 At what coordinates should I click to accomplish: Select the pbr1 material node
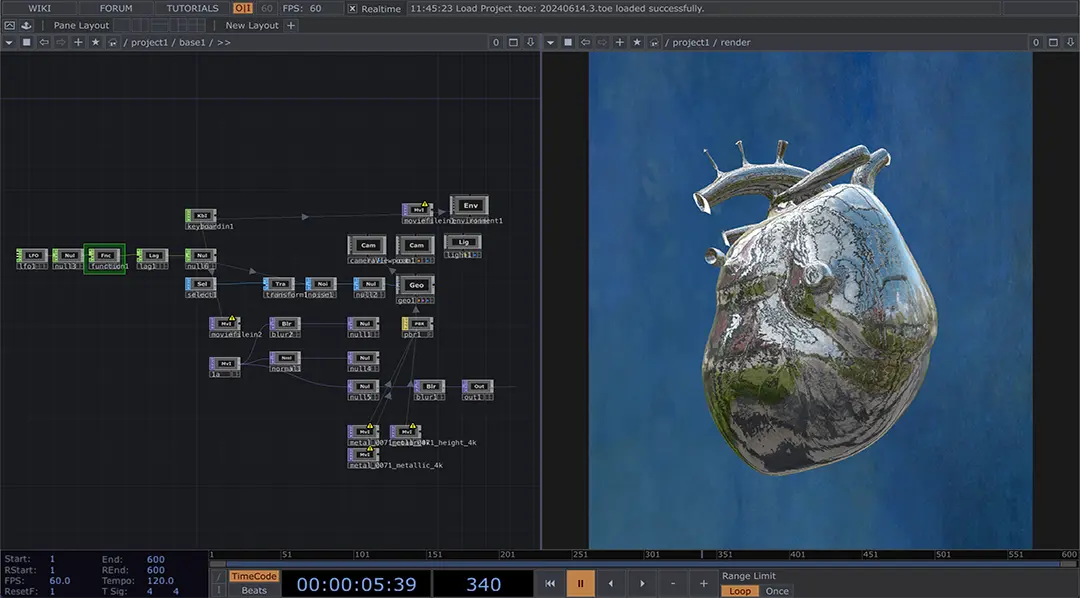[417, 327]
